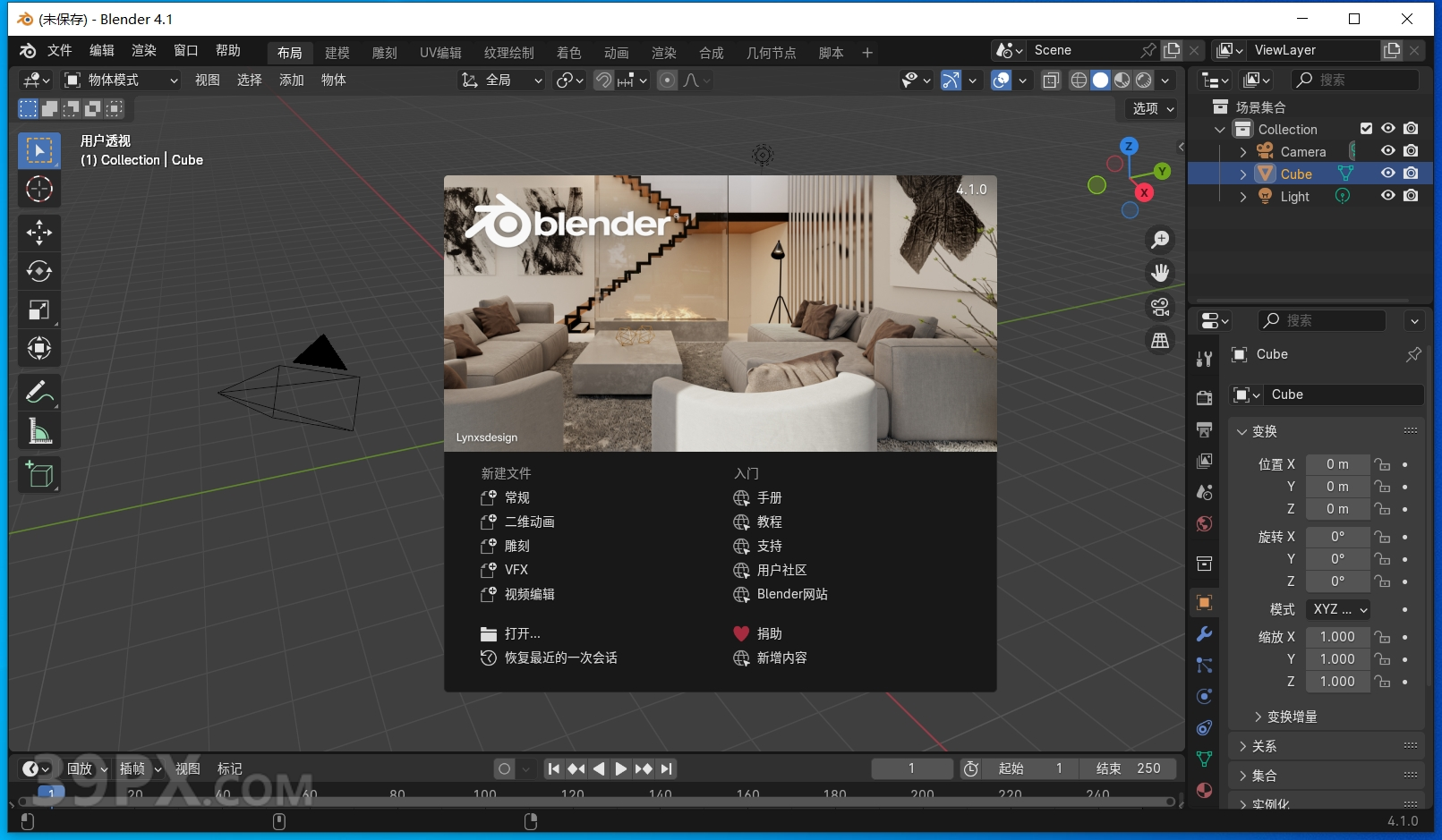
Task: Open World properties (globe icon)
Action: coord(1204,523)
